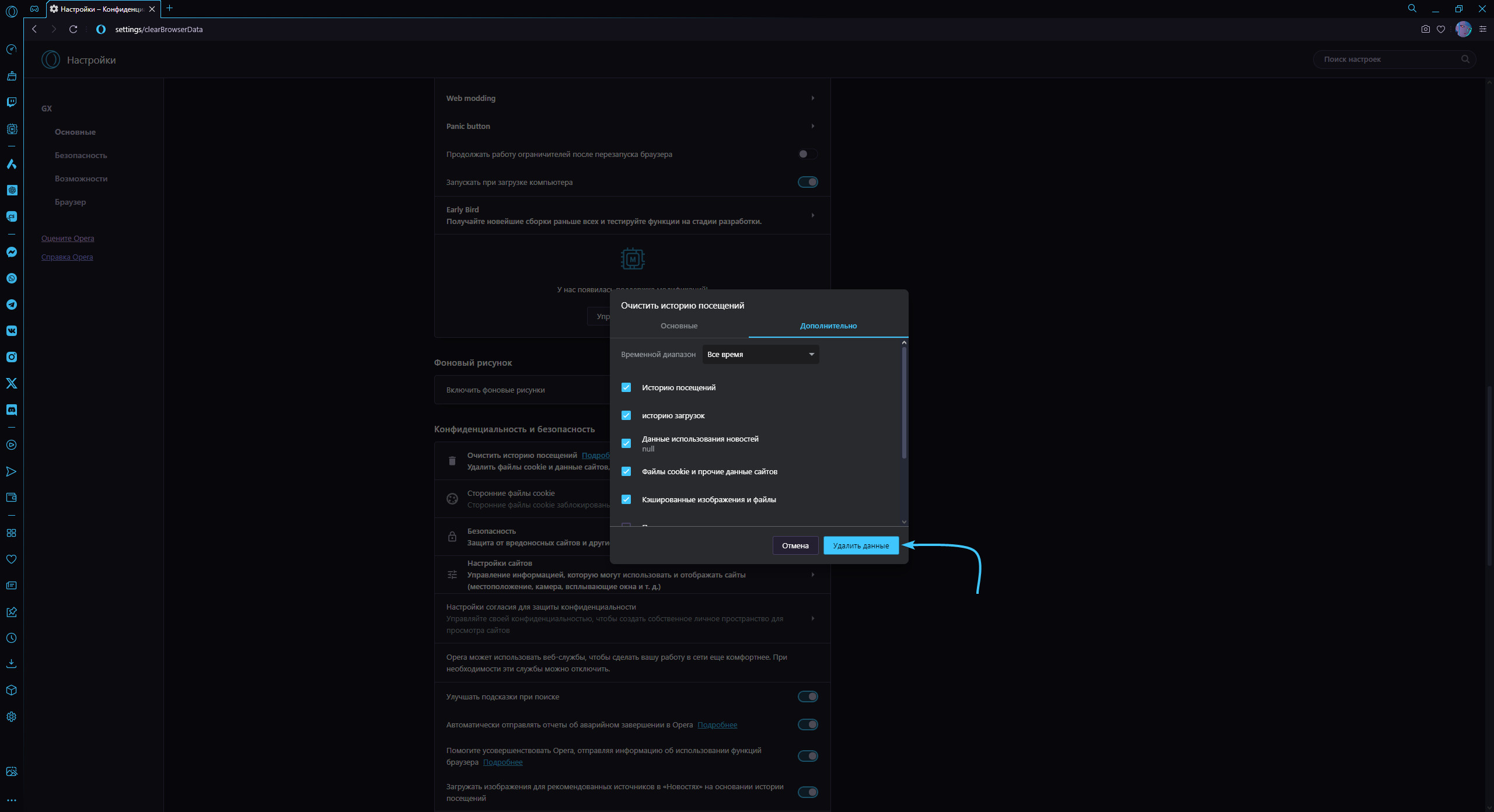Uncheck the 'Файлы cookie и прочие данные сайтов' checkbox
Screen dimensions: 1494x812
pyautogui.click(x=626, y=471)
